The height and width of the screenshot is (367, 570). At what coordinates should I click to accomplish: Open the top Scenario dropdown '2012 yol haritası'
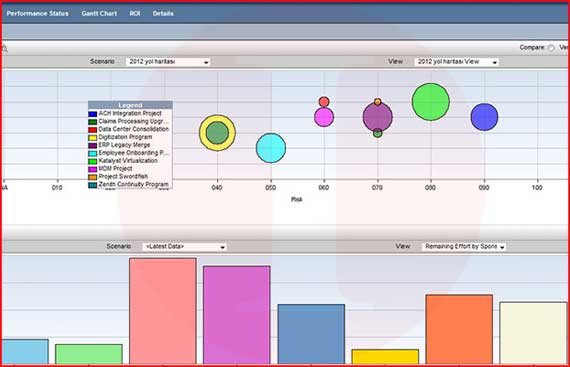pos(168,62)
